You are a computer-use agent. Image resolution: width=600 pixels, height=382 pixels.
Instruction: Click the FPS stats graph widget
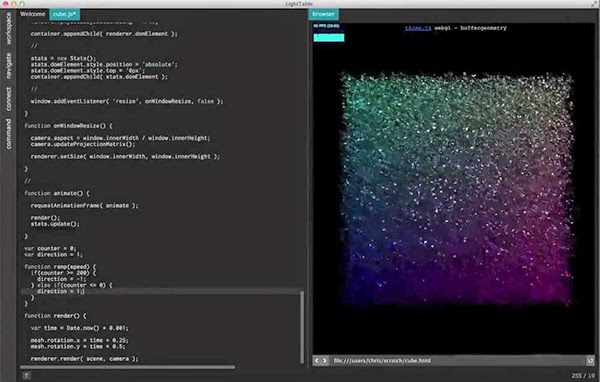[x=329, y=33]
